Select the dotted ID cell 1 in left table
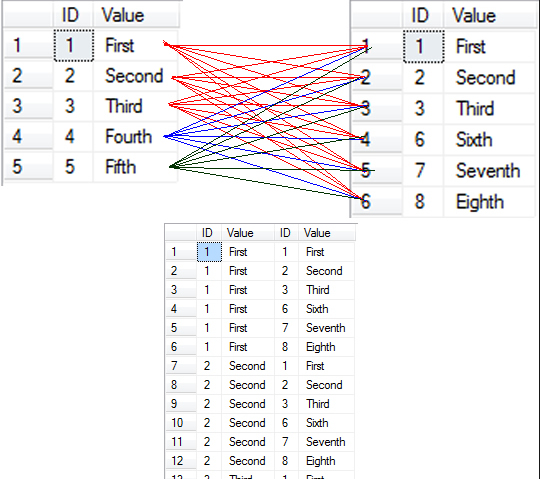The image size is (540, 479). (x=74, y=45)
